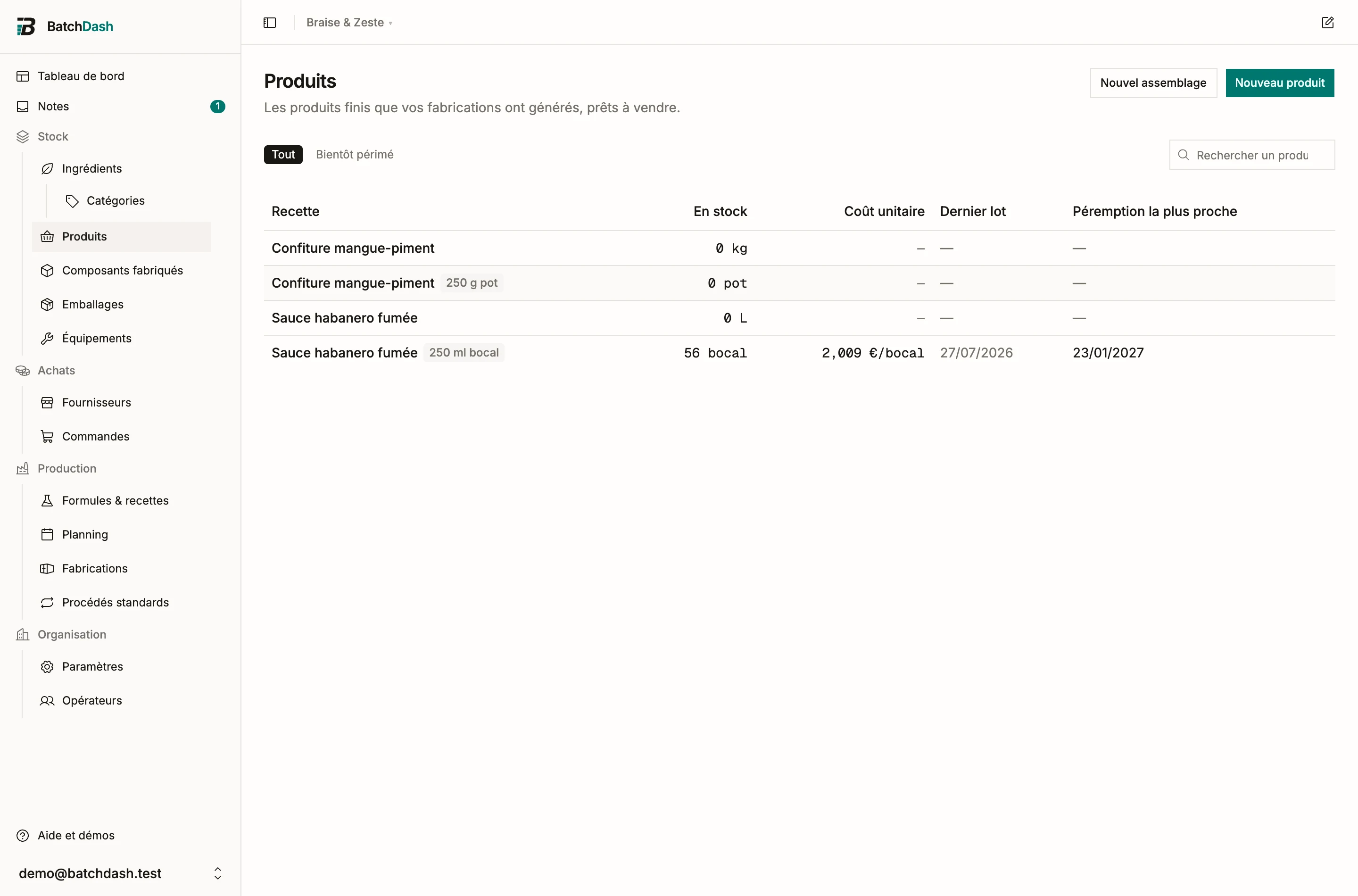Click the Planning calendar icon
The height and width of the screenshot is (896, 1358).
click(x=48, y=535)
